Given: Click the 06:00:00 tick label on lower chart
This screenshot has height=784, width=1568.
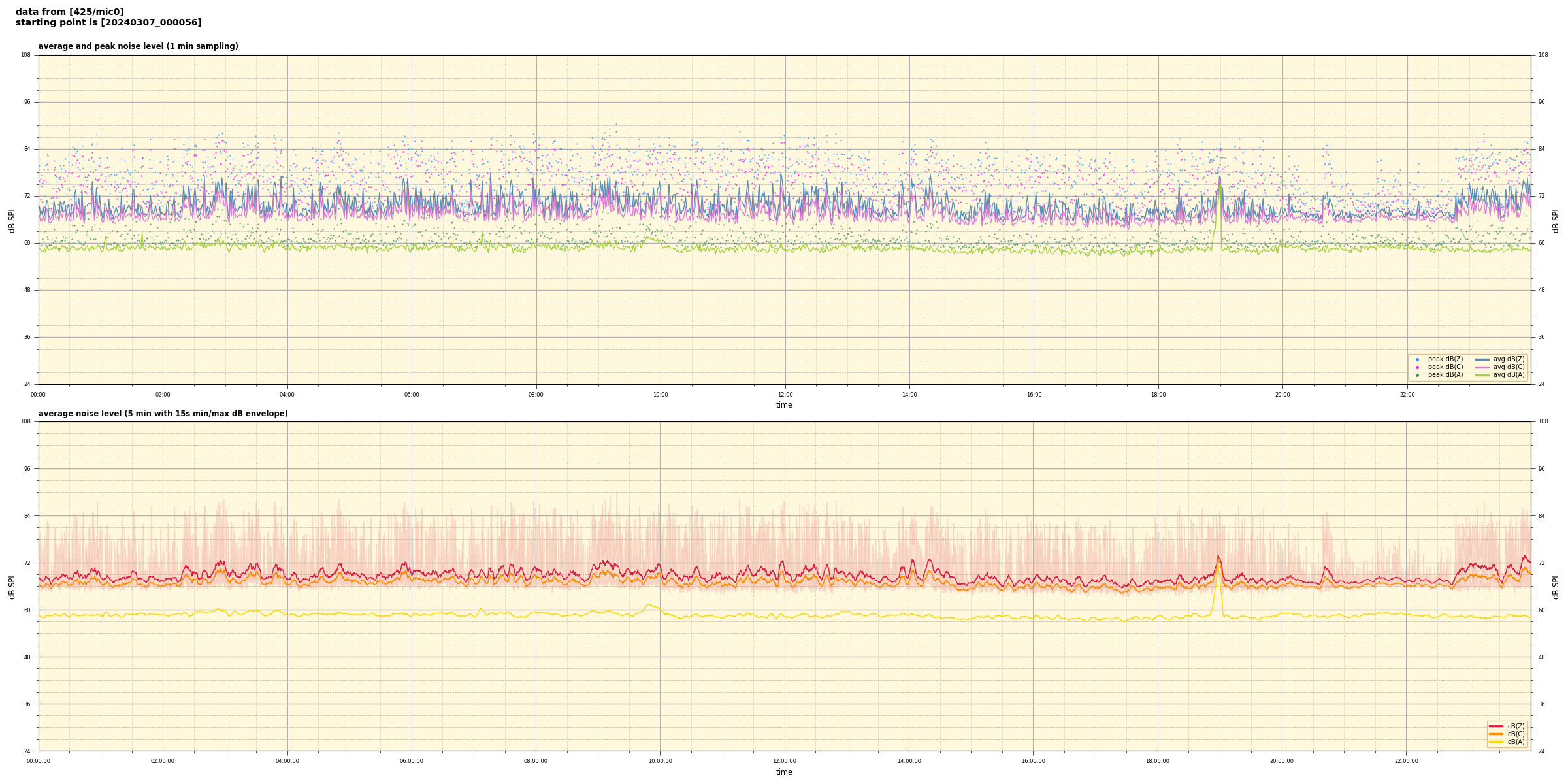Looking at the screenshot, I should (x=412, y=761).
